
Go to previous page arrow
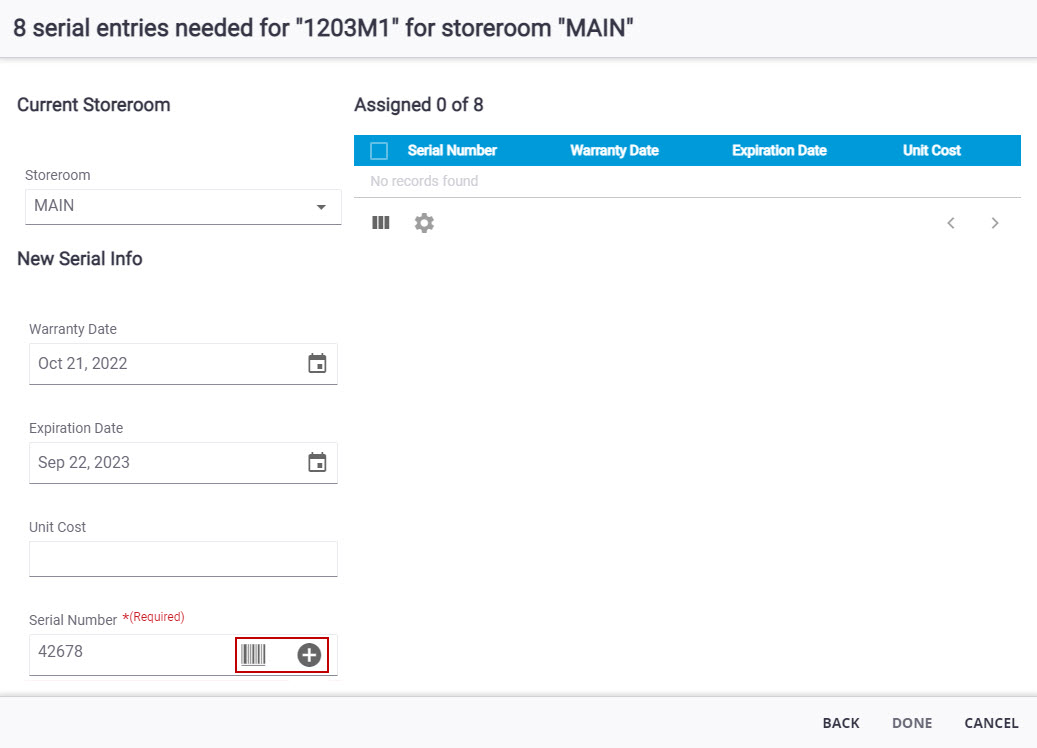click(951, 223)
